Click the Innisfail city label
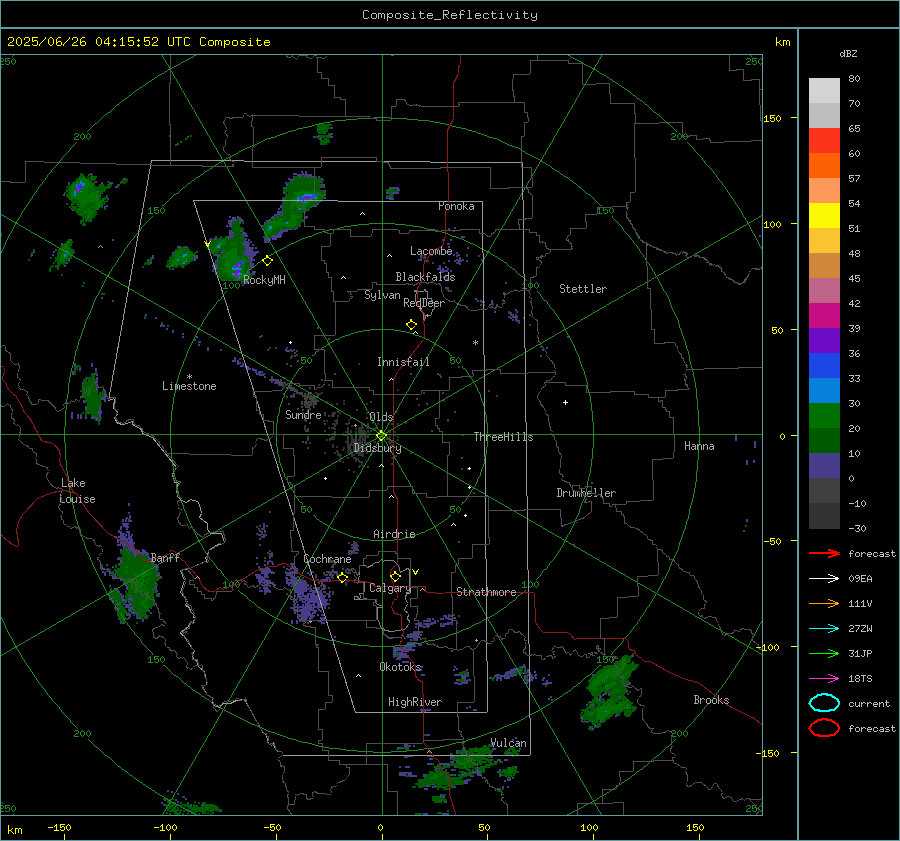This screenshot has width=900, height=841. pos(403,362)
